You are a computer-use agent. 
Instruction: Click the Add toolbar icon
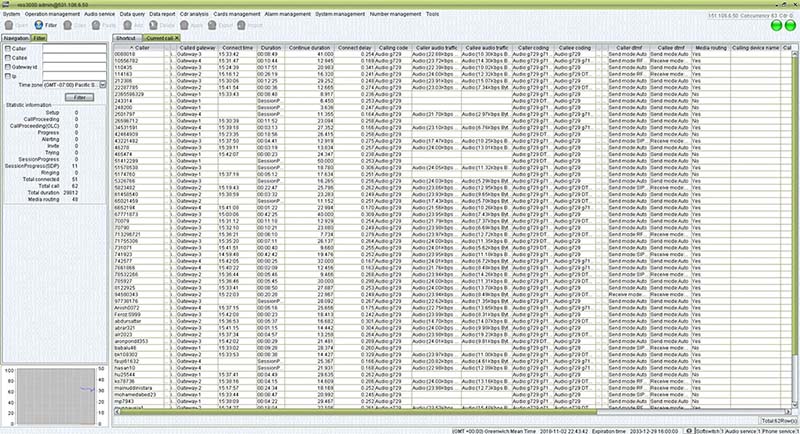point(128,24)
